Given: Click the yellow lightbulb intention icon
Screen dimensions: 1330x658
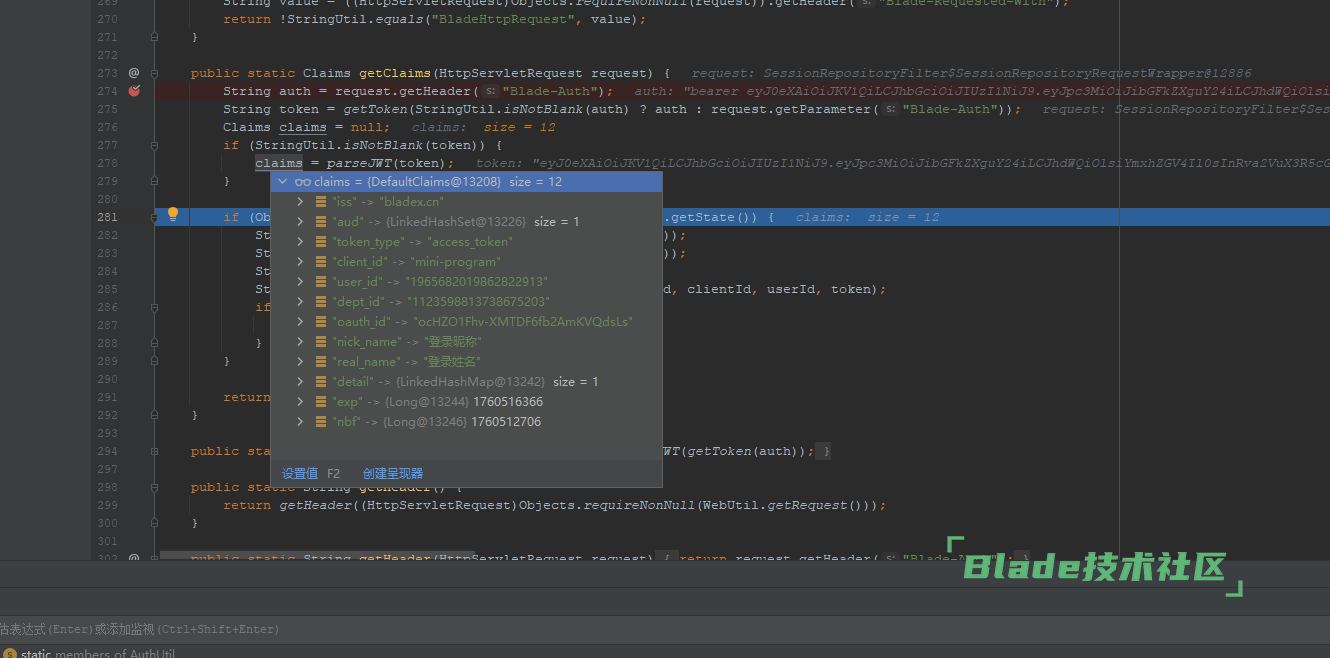Looking at the screenshot, I should 172,214.
